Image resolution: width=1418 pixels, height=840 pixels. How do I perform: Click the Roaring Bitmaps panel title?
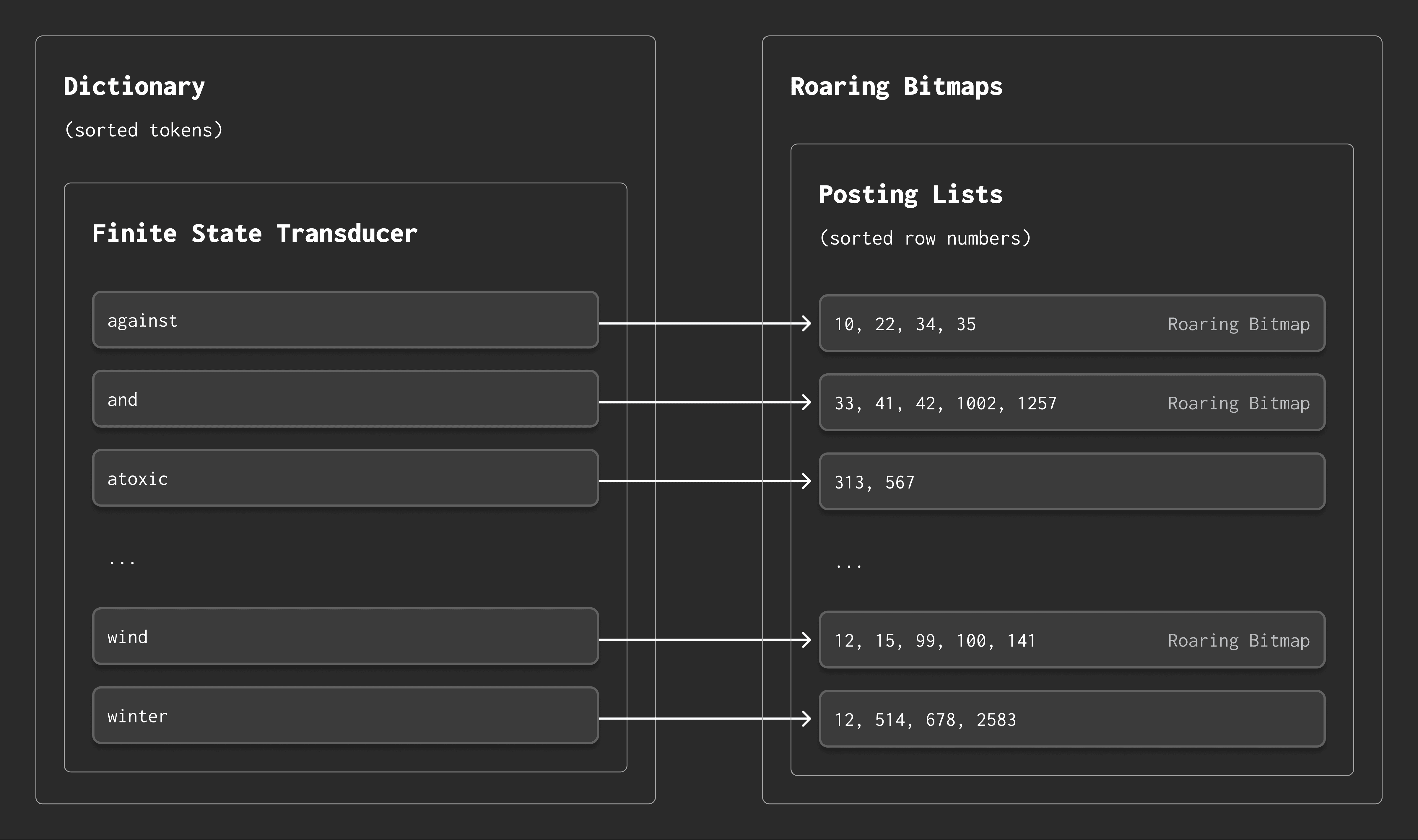point(896,86)
